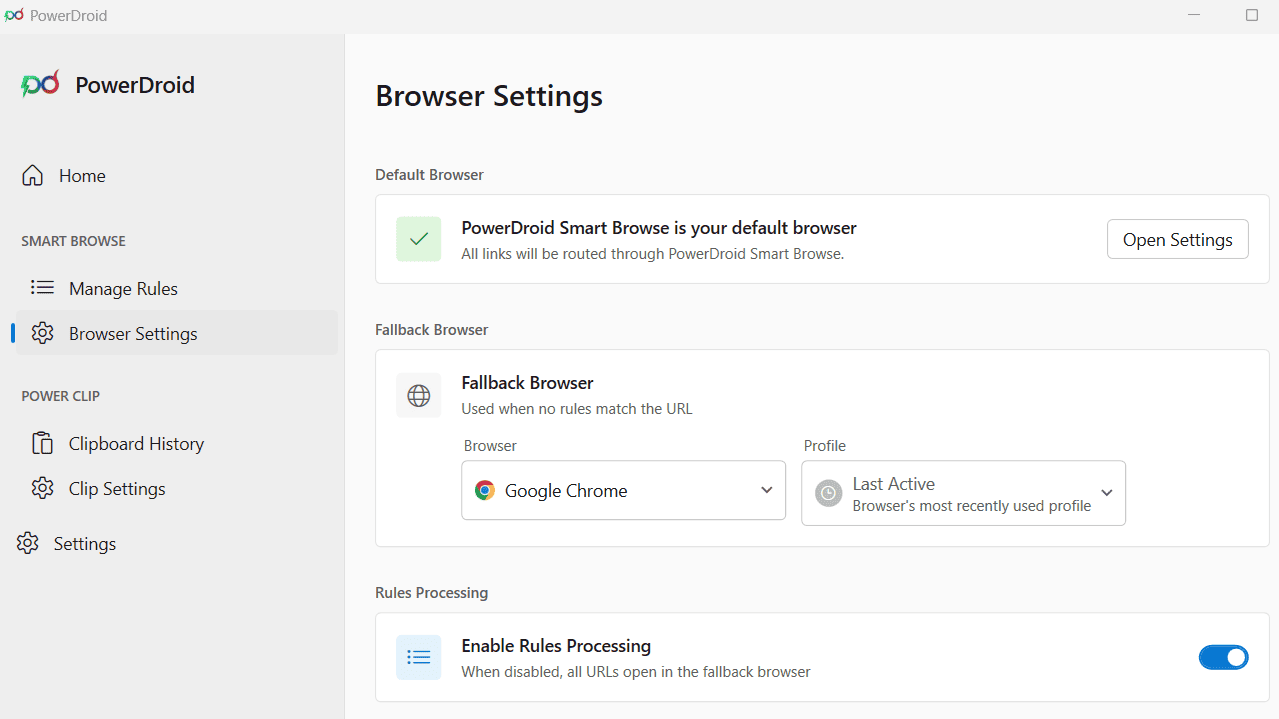This screenshot has height=719, width=1279.
Task: Click the Fallback Browser globe icon
Action: pyautogui.click(x=419, y=396)
